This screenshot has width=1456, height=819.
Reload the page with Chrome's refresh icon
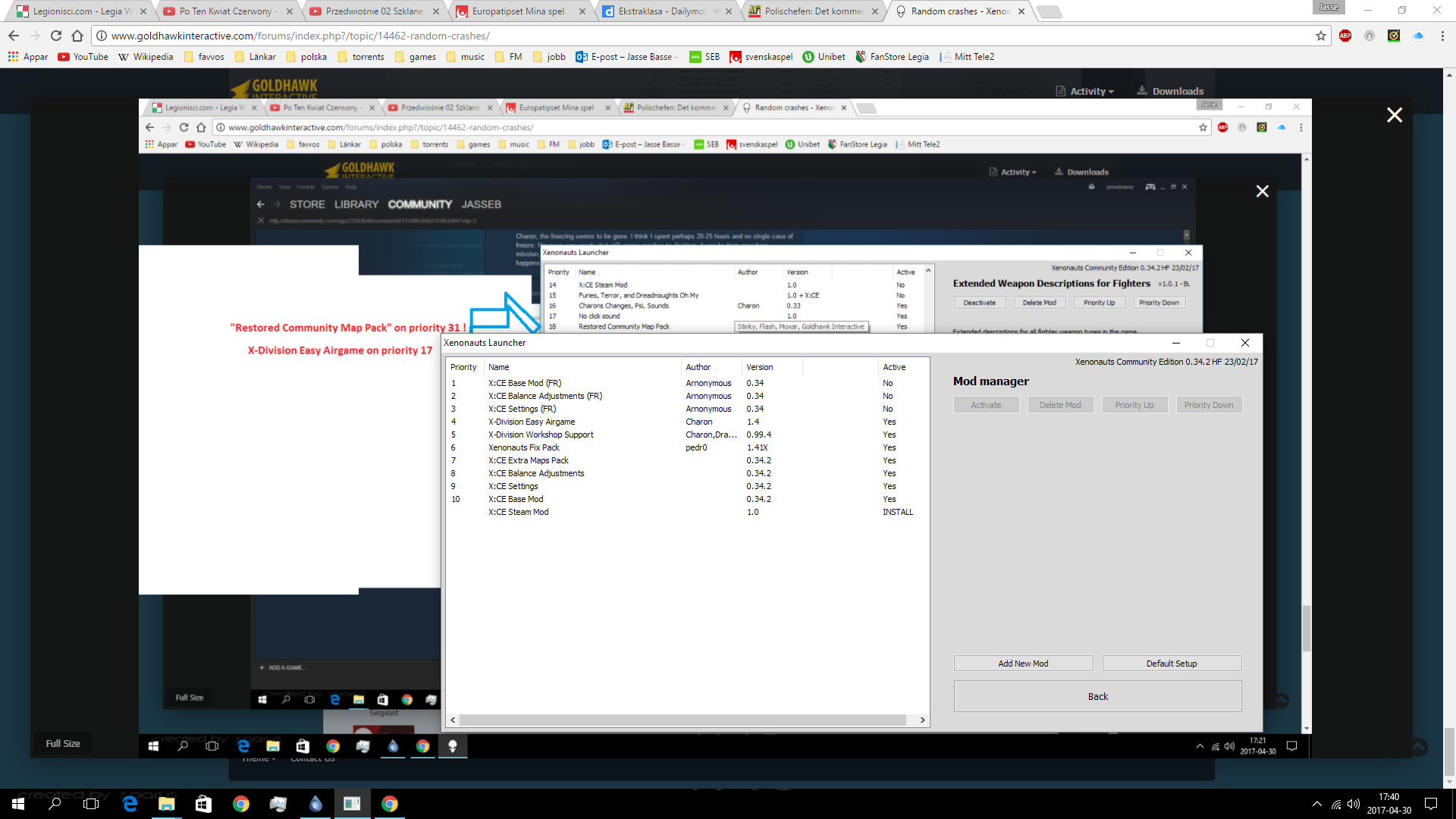click(x=56, y=36)
